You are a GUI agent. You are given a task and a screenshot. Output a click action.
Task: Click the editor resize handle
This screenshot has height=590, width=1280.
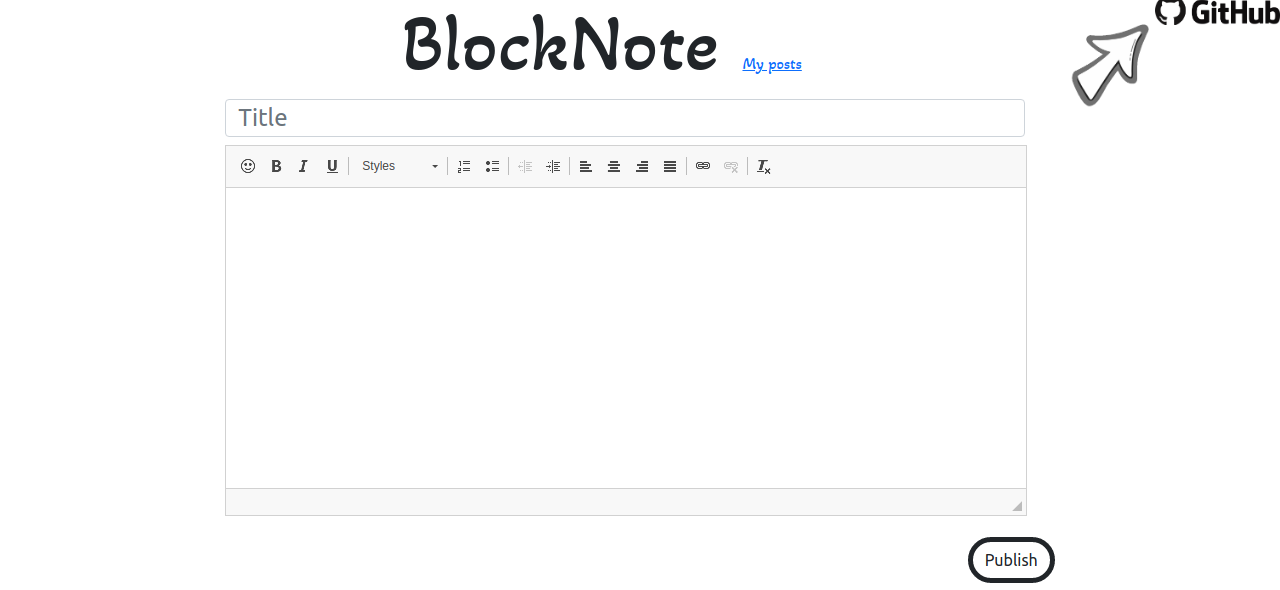tap(1017, 506)
